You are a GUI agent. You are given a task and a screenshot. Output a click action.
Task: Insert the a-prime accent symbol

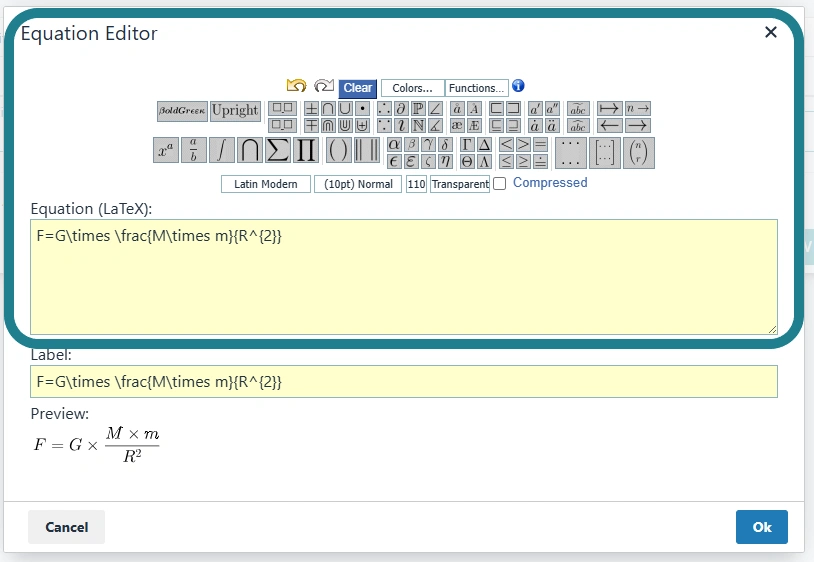pos(535,108)
